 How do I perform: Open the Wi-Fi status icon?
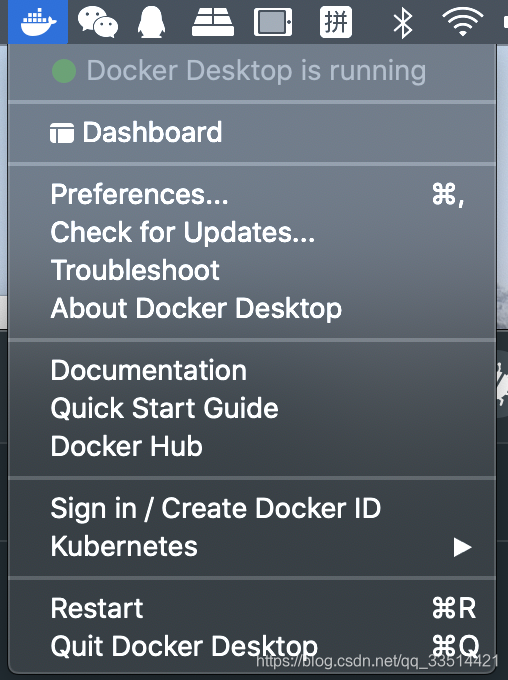(x=462, y=22)
